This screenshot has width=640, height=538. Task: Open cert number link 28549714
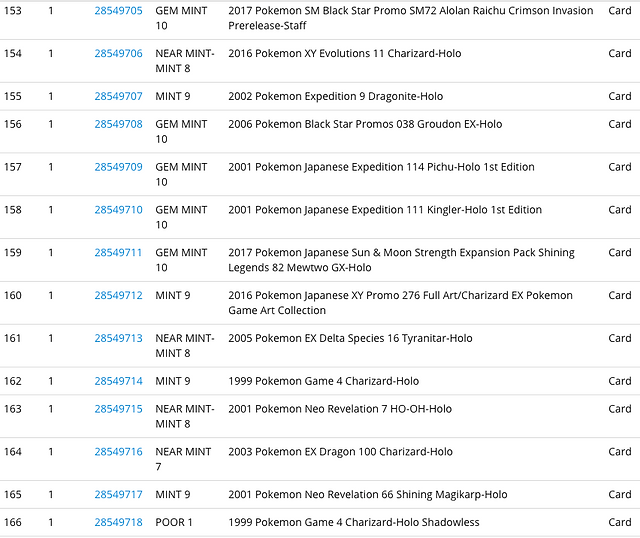[x=118, y=381]
